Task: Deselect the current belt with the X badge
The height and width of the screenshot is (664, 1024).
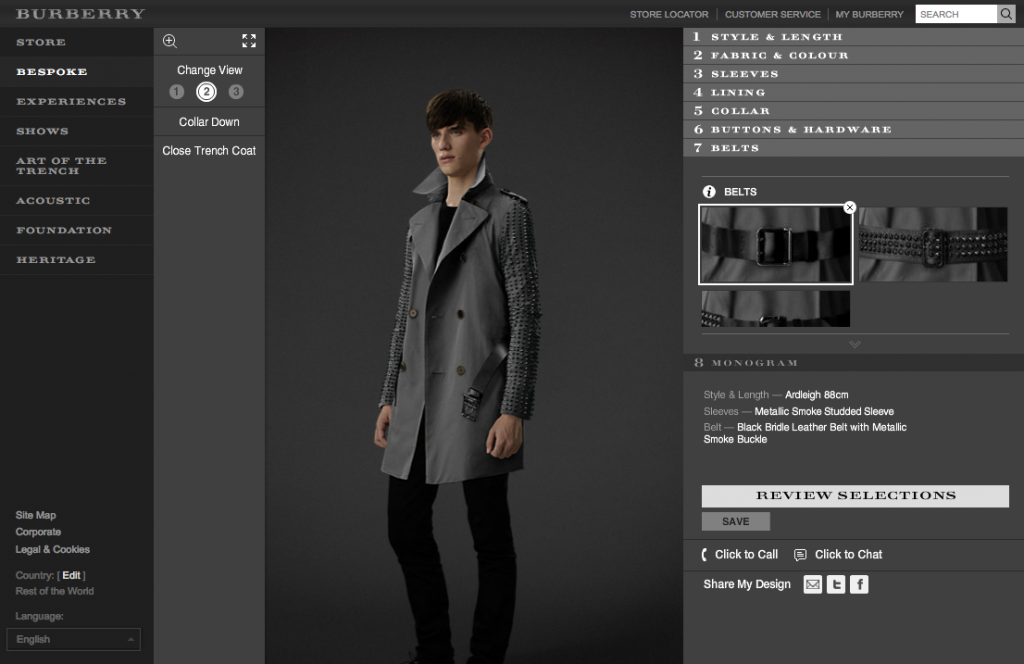Action: [850, 207]
